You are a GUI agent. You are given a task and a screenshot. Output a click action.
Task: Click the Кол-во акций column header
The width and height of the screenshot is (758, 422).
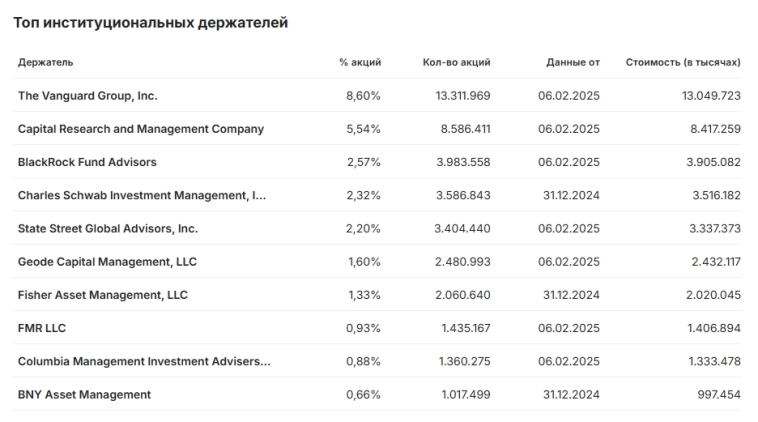pos(457,62)
